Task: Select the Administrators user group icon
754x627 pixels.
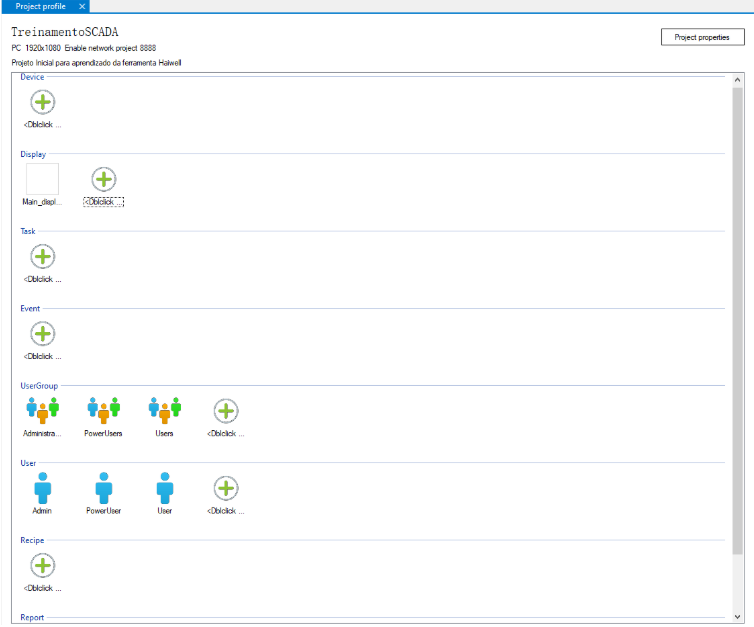Action: (42, 410)
